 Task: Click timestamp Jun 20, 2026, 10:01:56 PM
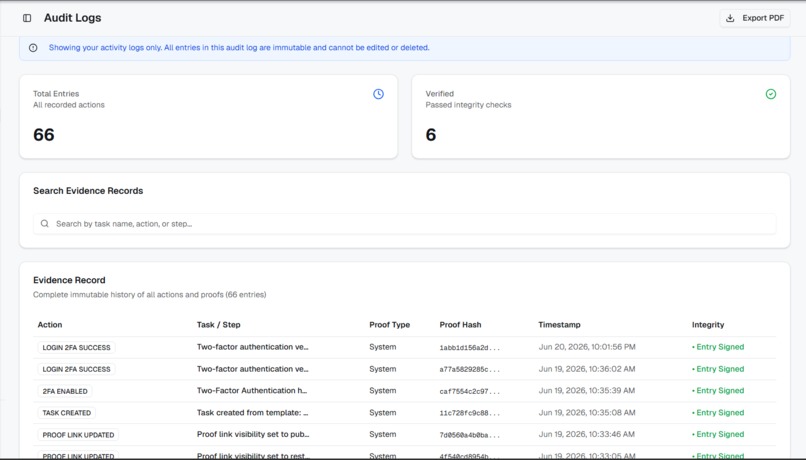pos(587,347)
